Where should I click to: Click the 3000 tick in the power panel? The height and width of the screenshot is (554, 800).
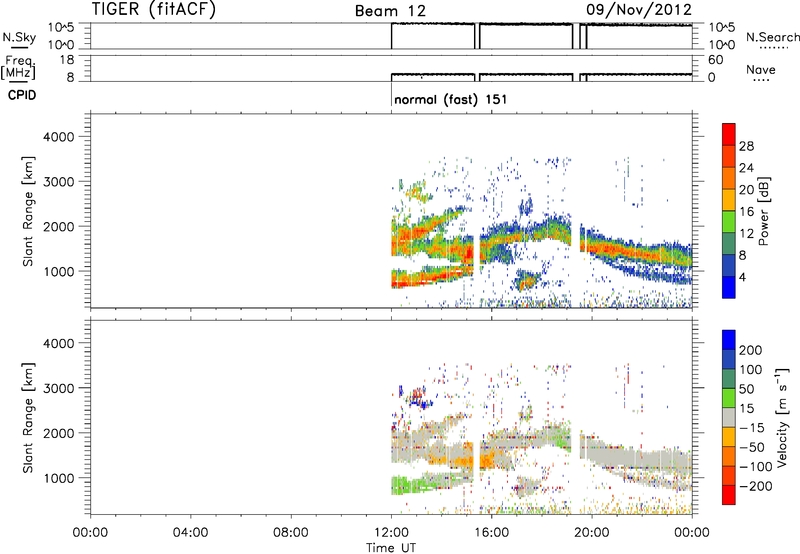click(59, 182)
